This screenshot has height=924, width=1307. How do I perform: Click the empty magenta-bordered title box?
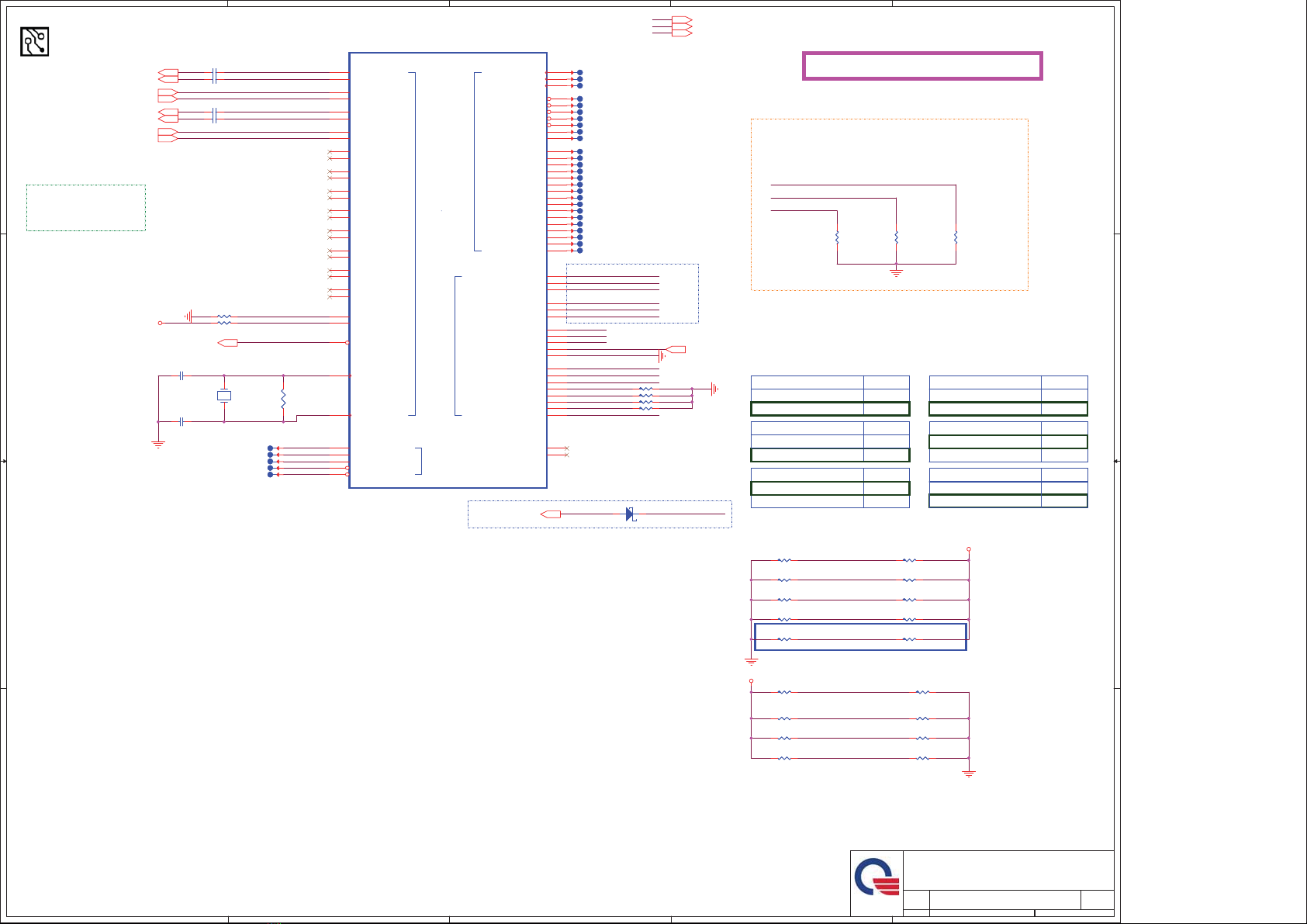tap(921, 66)
